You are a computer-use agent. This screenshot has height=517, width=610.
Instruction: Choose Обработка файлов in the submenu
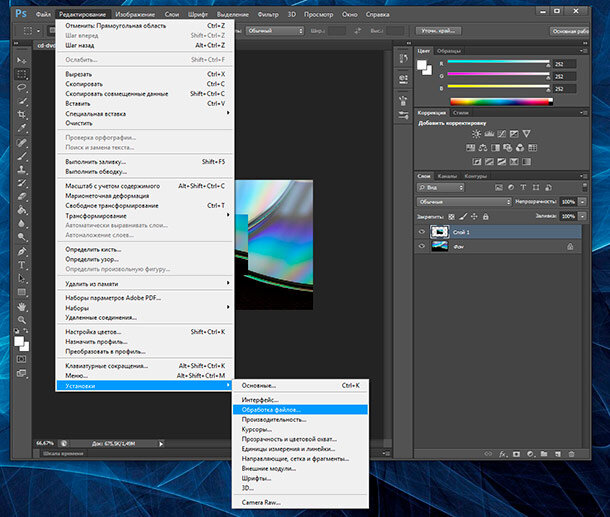coord(270,409)
